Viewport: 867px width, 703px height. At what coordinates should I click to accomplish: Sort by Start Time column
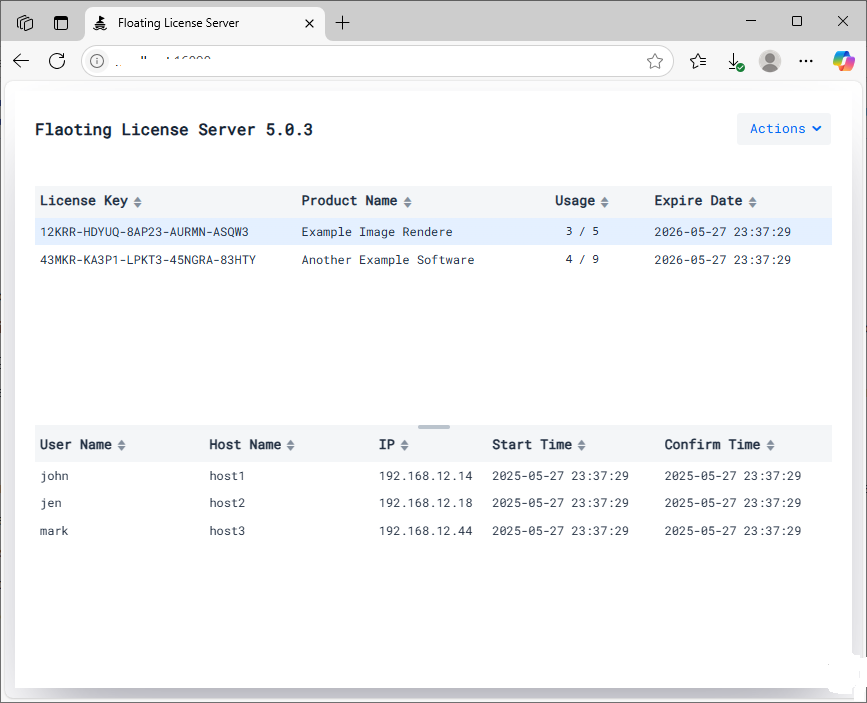582,445
